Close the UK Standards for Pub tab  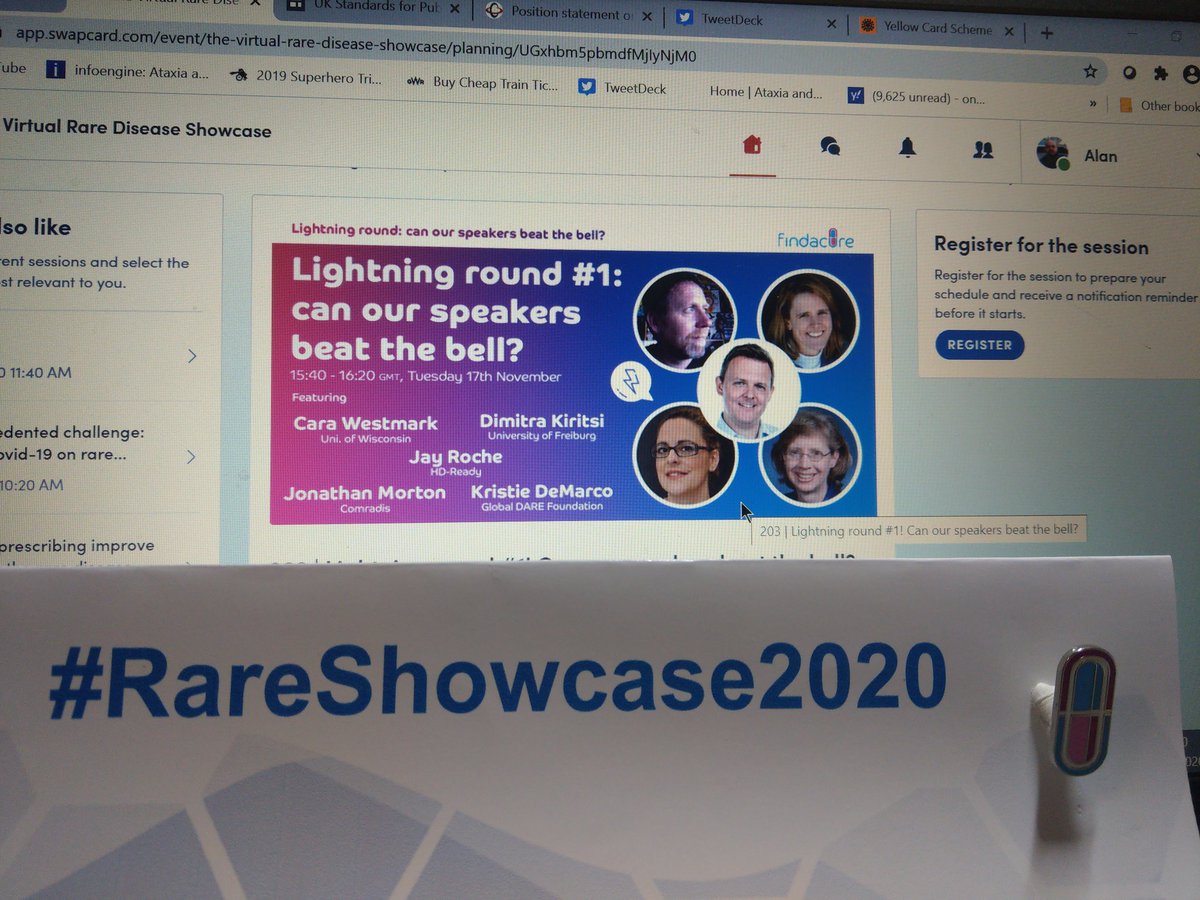tap(457, 7)
